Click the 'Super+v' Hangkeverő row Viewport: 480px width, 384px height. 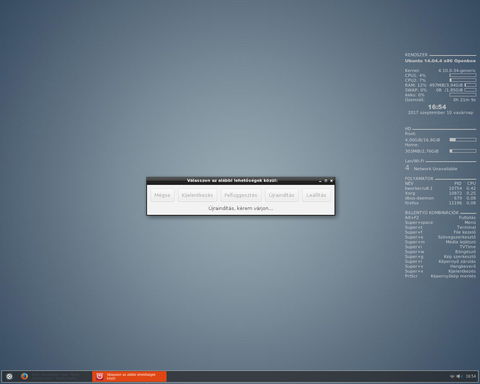(440, 266)
